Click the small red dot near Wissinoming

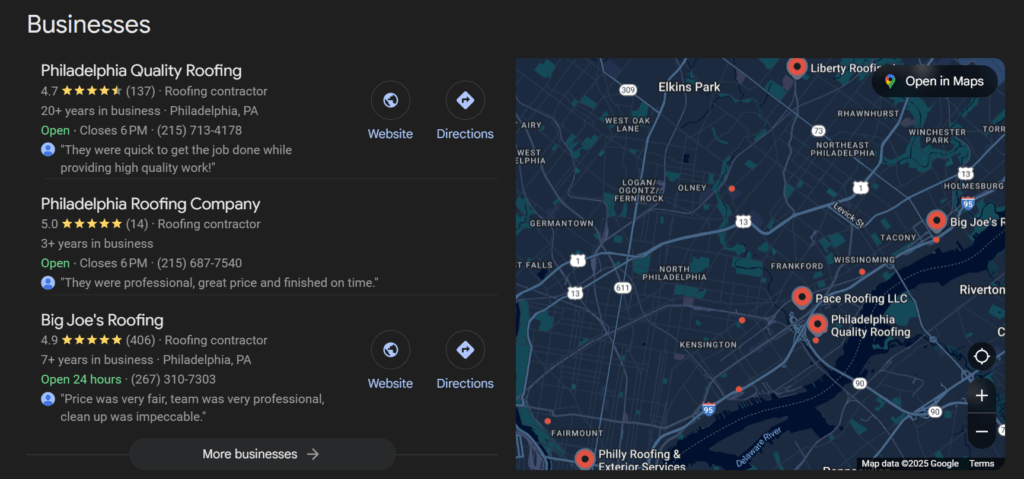[x=862, y=271]
